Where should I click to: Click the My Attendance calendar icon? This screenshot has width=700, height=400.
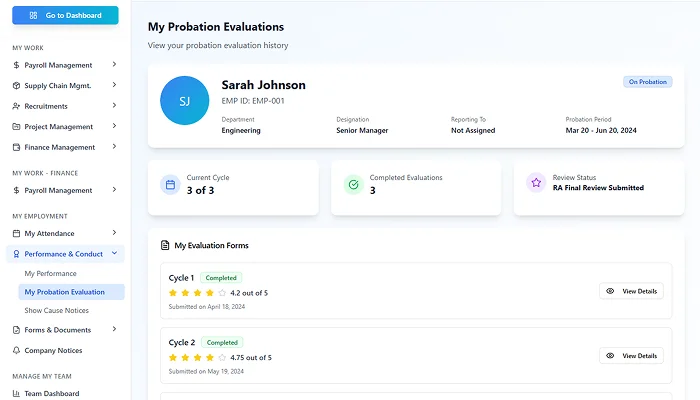click(x=16, y=233)
